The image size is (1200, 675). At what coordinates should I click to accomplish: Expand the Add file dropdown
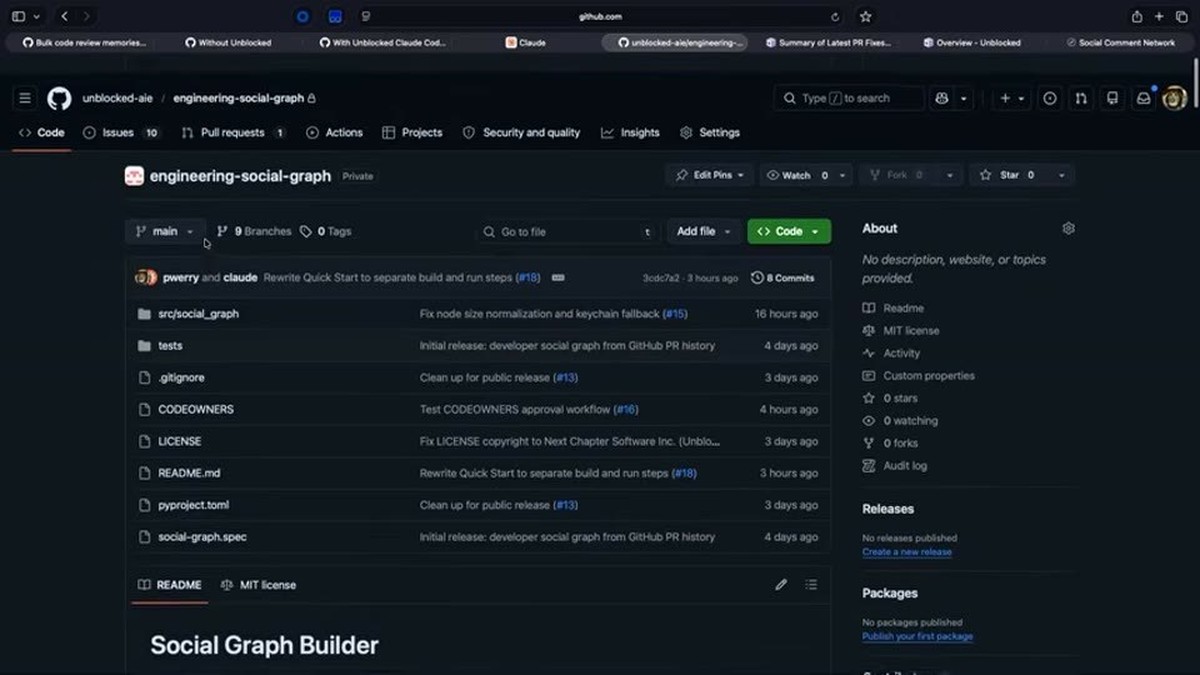(x=704, y=231)
